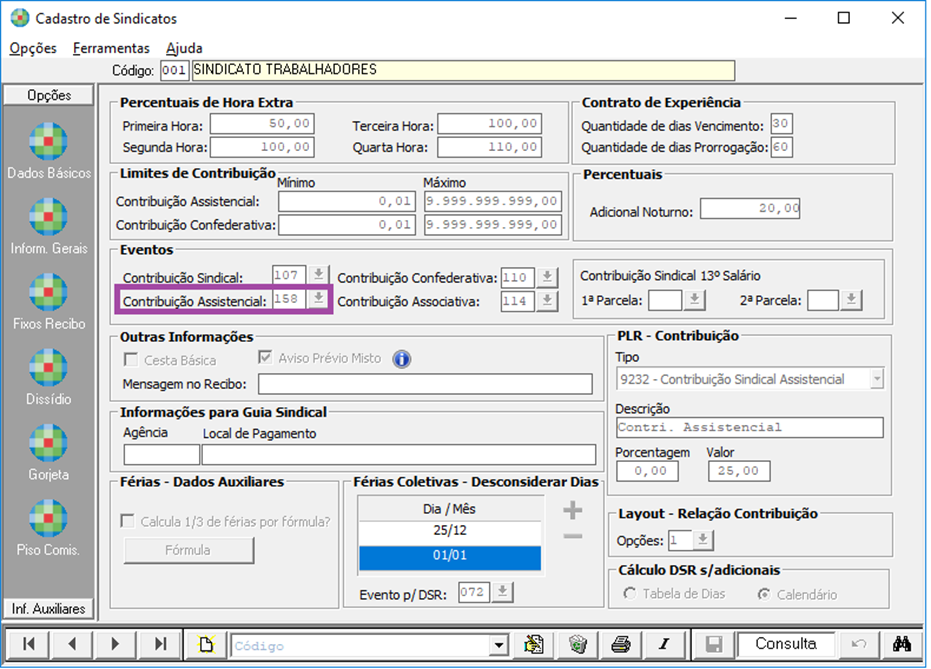Click the PLR Descrição field

pos(749,427)
